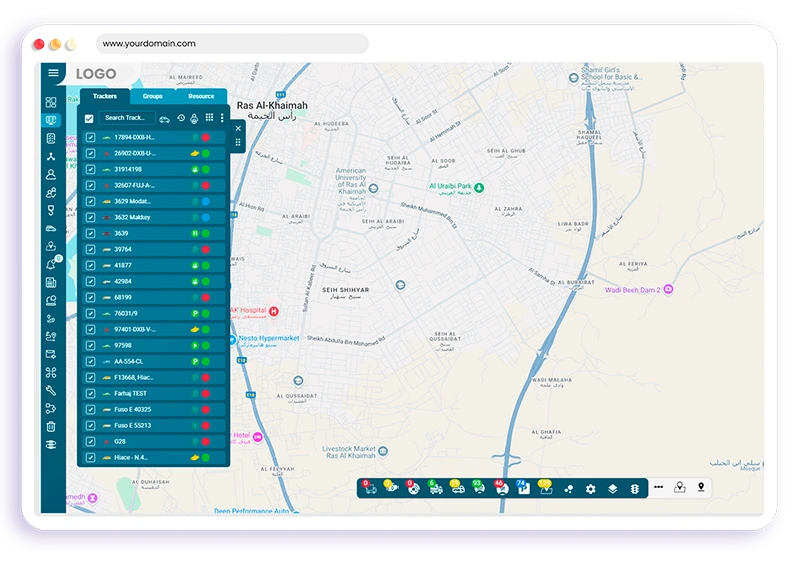800x580 pixels.
Task: Select the Fuso E 40325 tracker
Action: click(132, 409)
